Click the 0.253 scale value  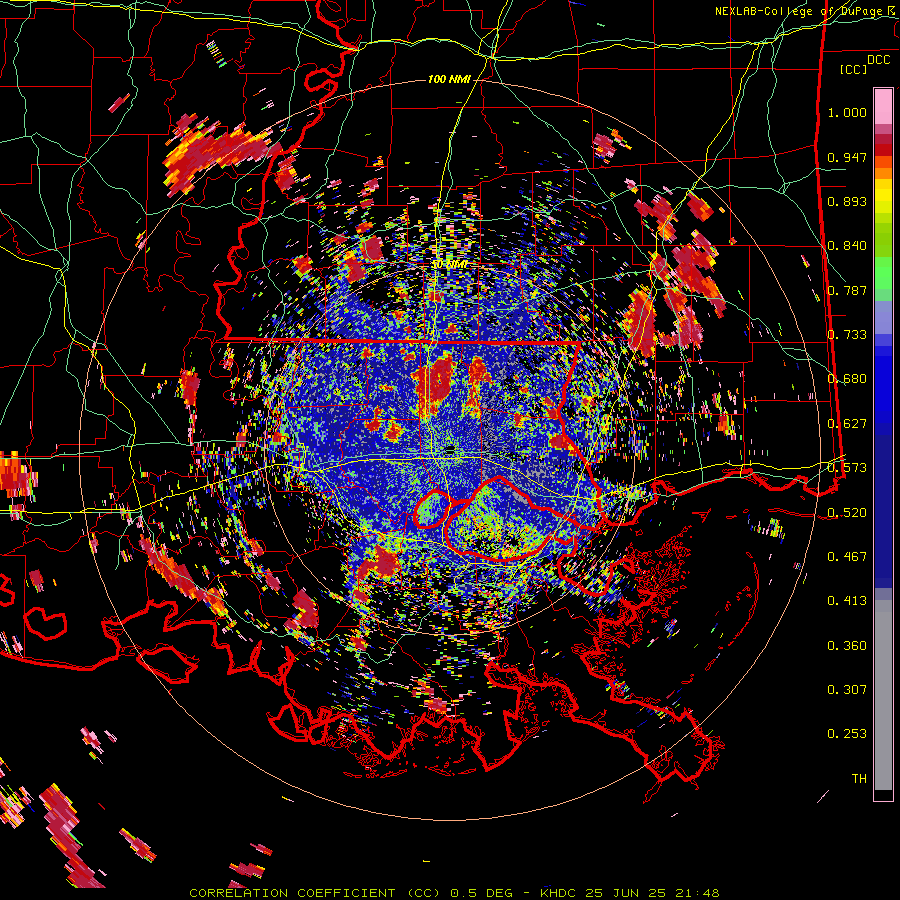[x=847, y=734]
